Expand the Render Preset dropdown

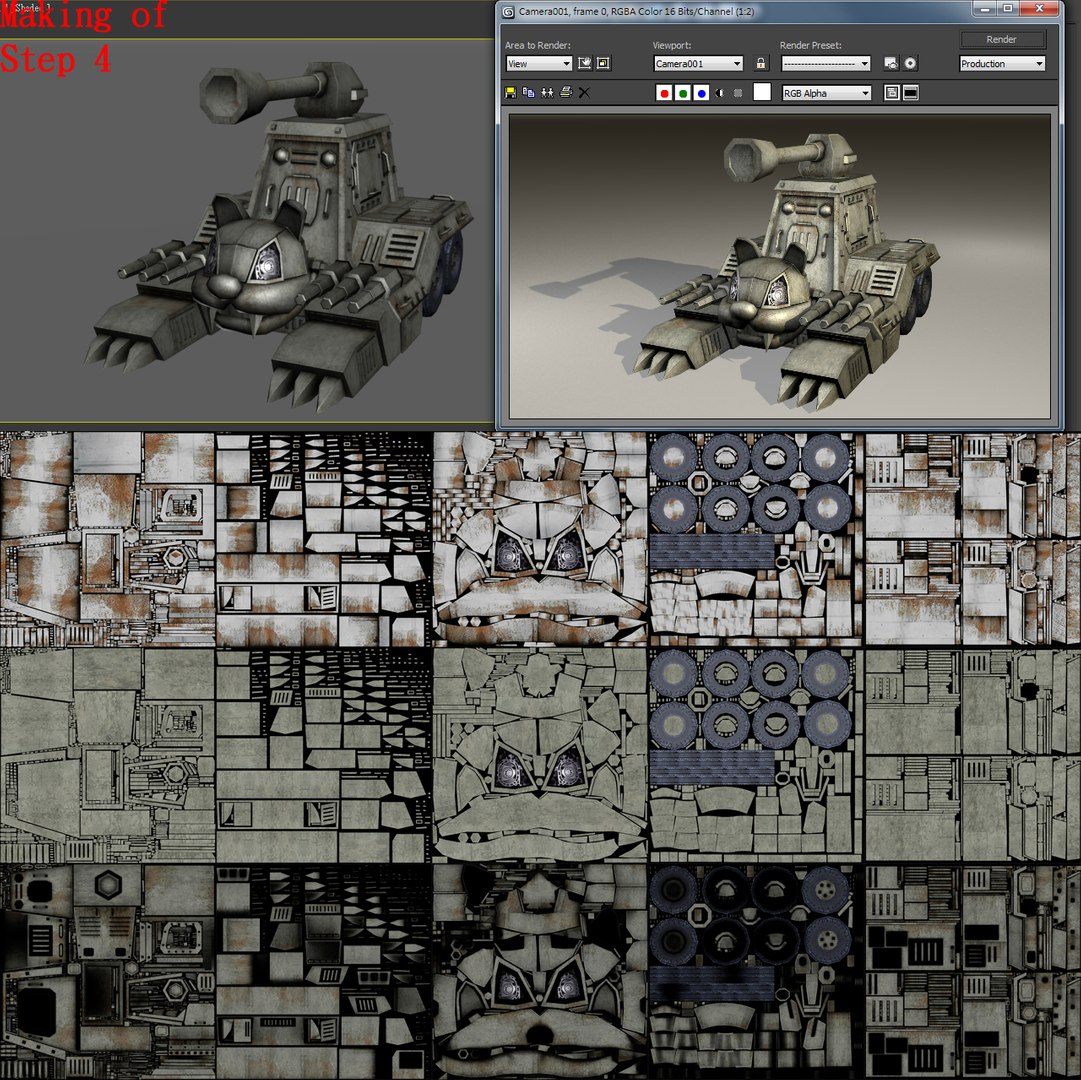pyautogui.click(x=826, y=63)
